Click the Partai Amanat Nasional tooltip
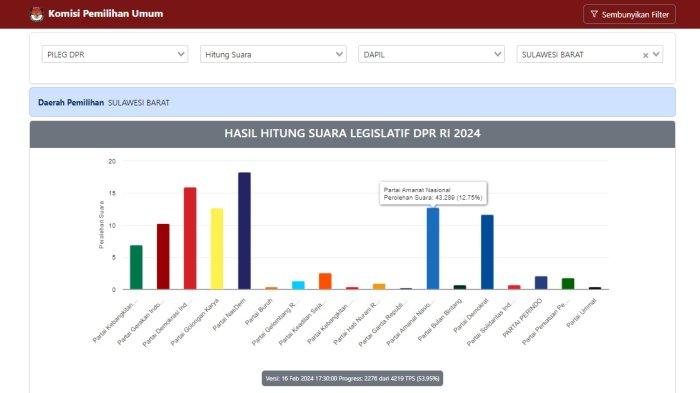 point(433,193)
